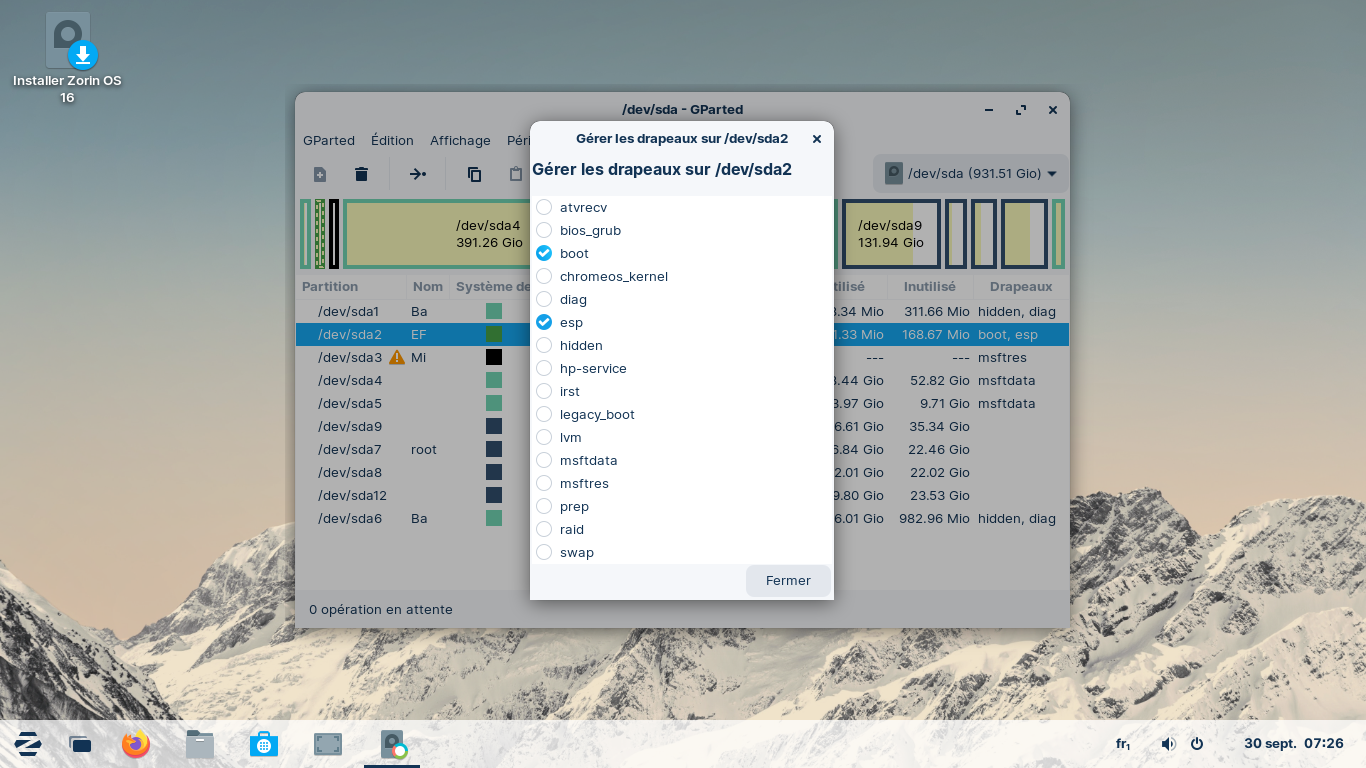Open the Software store taskbar icon
Viewport: 1366px width, 768px height.
(x=264, y=744)
